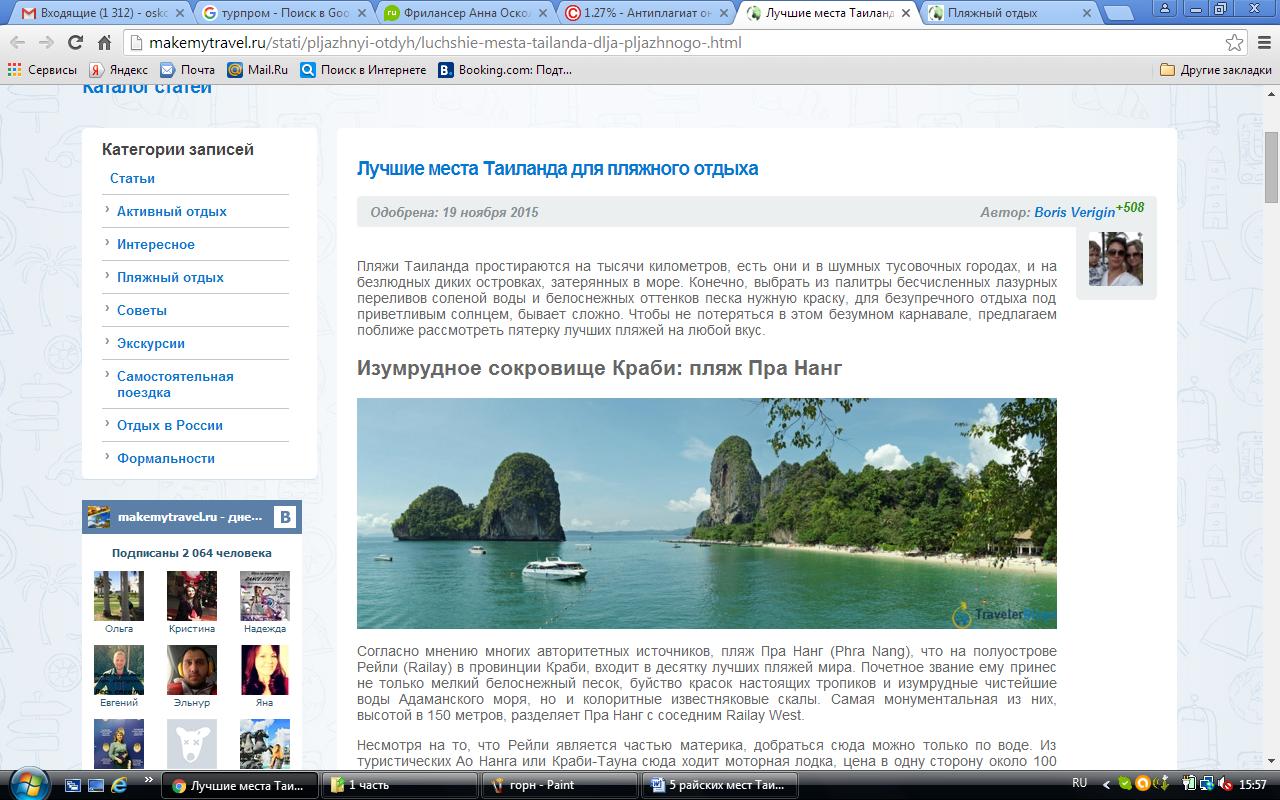1280x800 pixels.
Task: Show hidden tray icons arrow
Action: point(1107,784)
